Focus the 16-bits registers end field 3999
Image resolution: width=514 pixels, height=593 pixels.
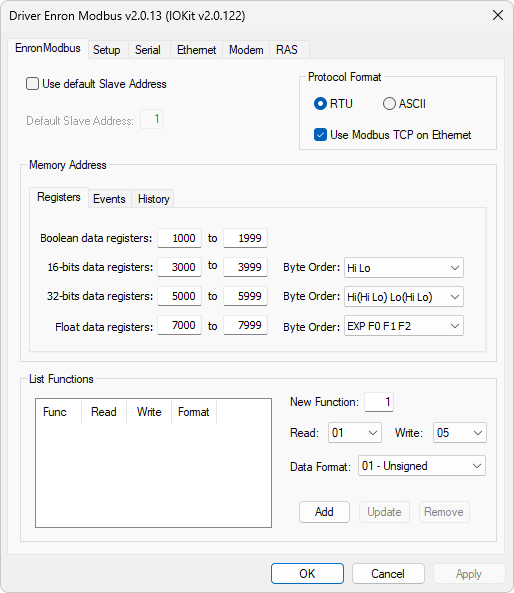245,267
